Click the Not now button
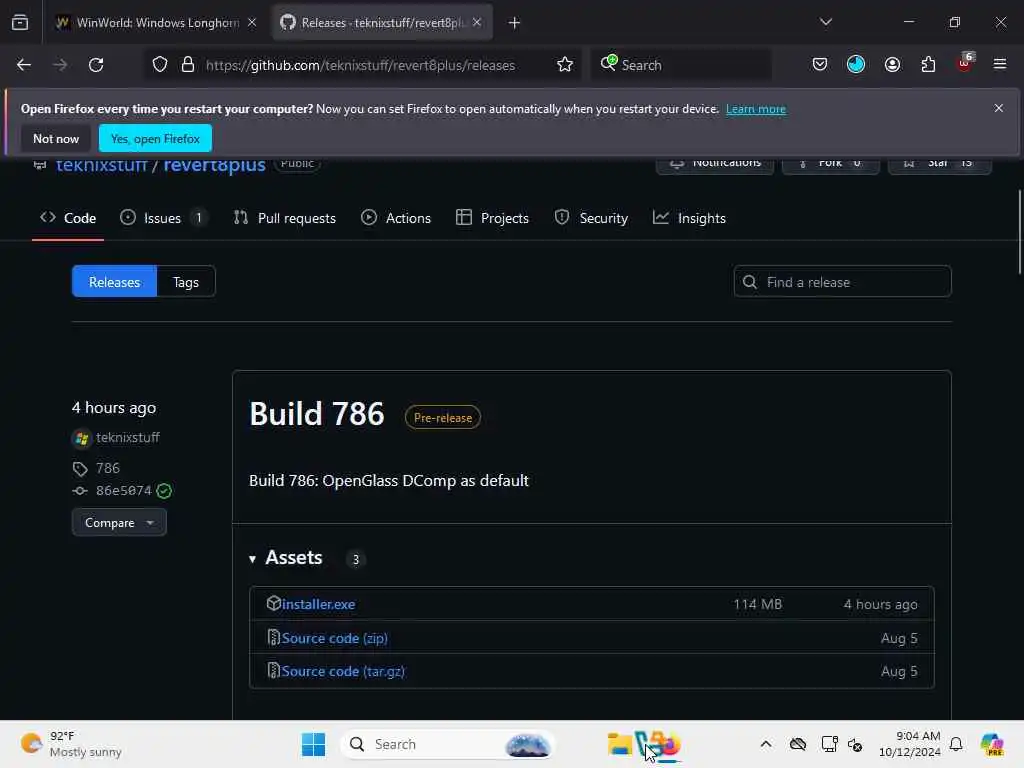This screenshot has width=1024, height=768. pos(56,138)
